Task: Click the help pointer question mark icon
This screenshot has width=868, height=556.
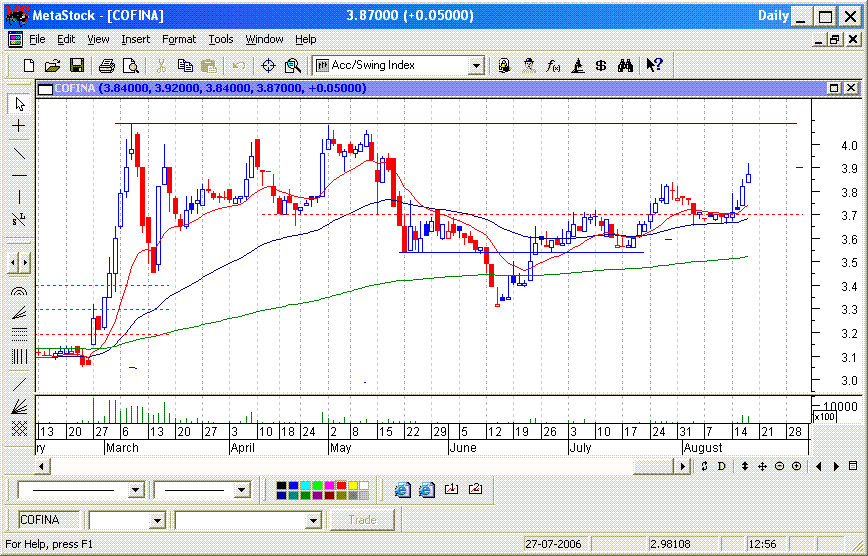Action: click(x=654, y=66)
